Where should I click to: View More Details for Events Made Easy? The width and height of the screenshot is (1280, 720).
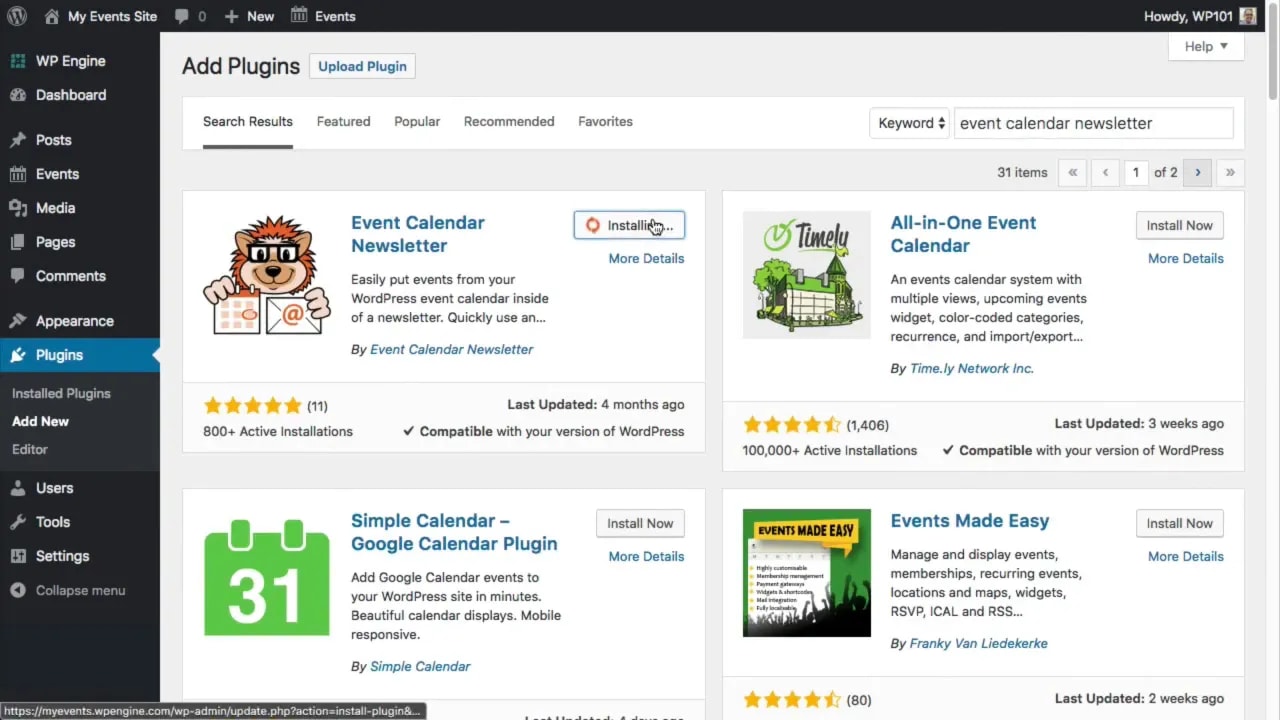(x=1186, y=556)
